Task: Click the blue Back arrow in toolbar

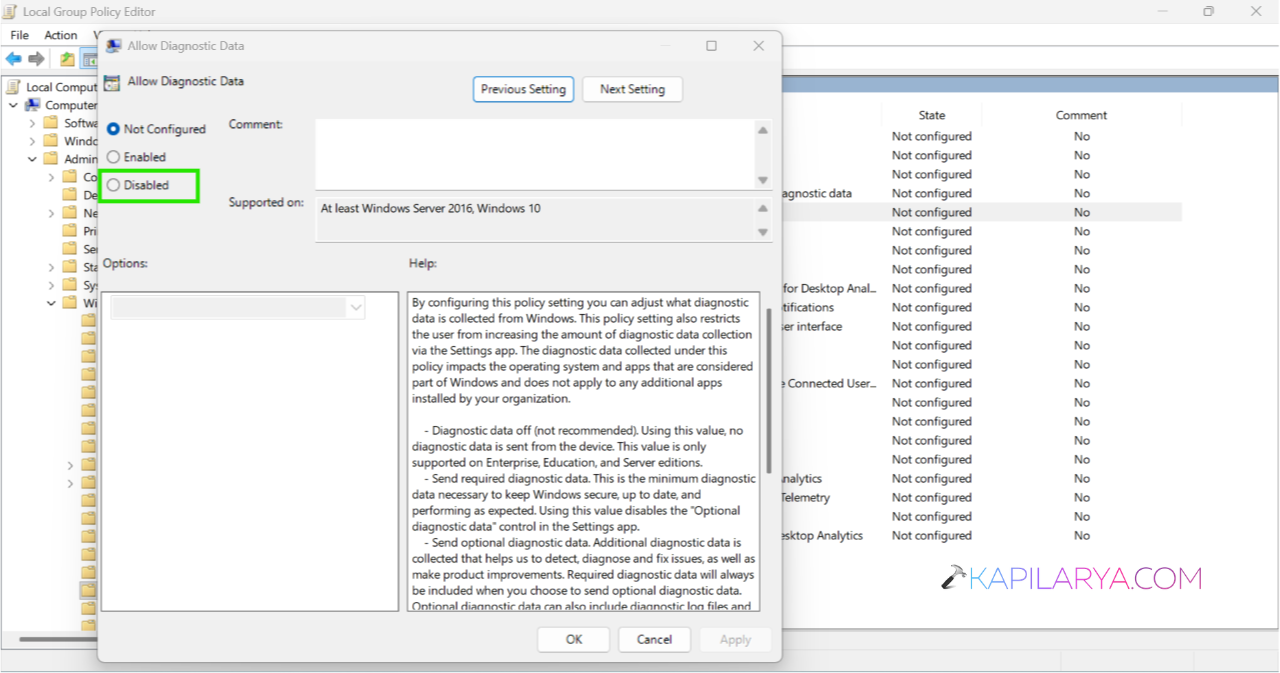Action: click(14, 59)
